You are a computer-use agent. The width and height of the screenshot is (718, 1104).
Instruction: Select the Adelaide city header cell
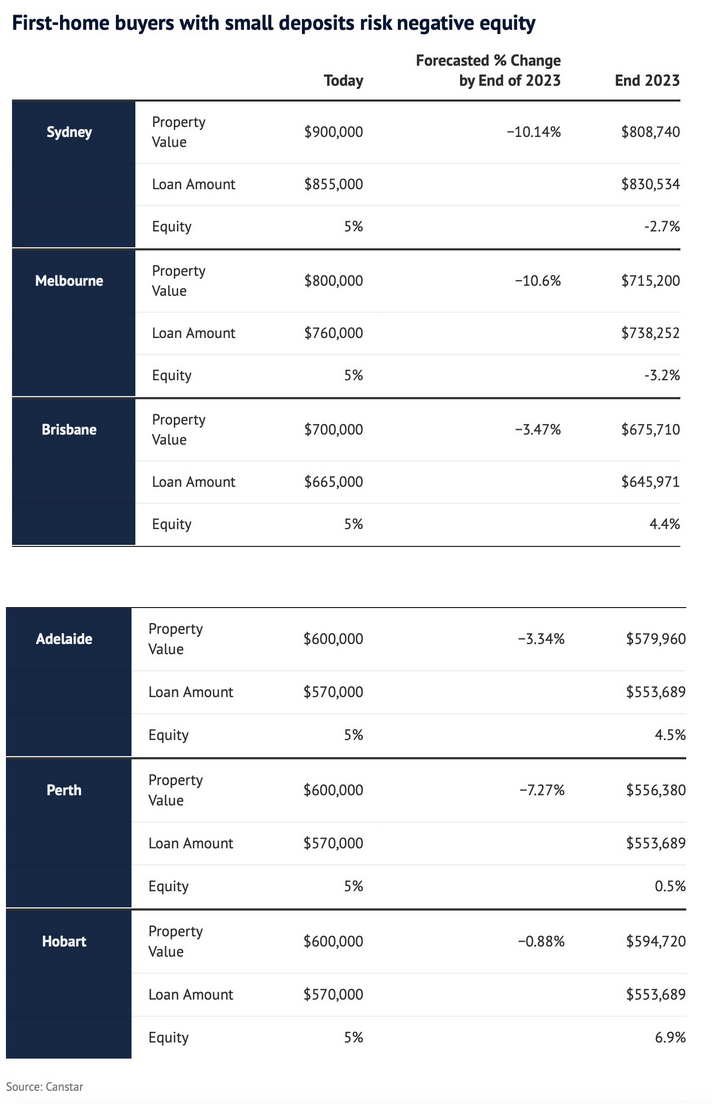tap(68, 682)
